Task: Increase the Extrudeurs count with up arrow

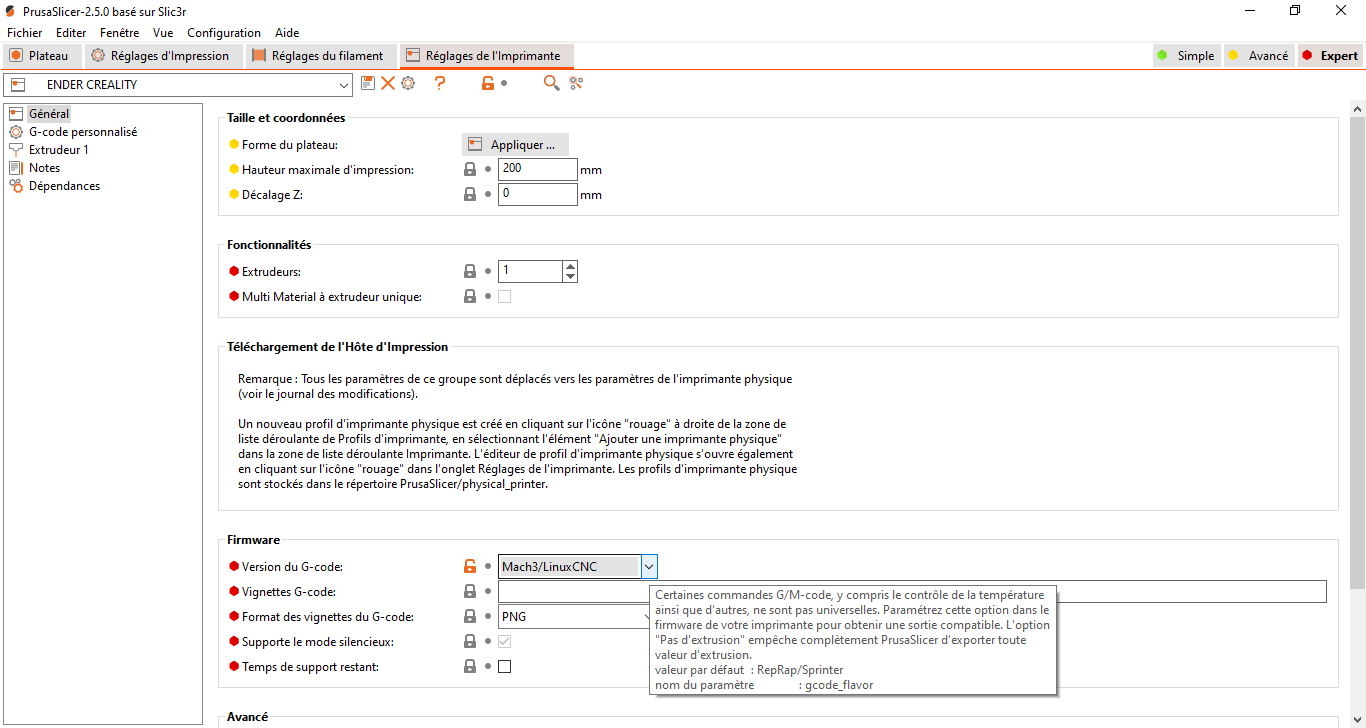Action: point(570,266)
